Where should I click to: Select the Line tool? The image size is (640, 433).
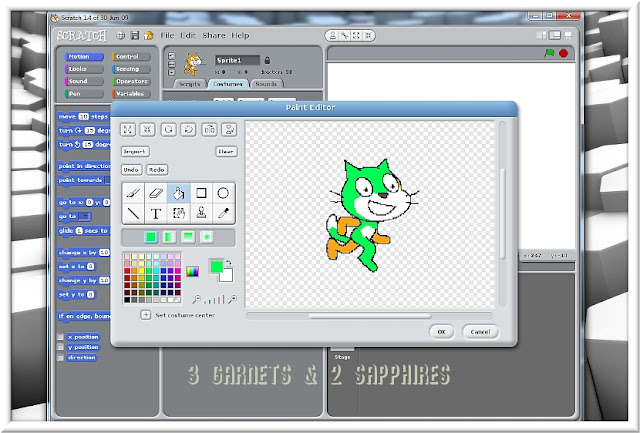(133, 213)
